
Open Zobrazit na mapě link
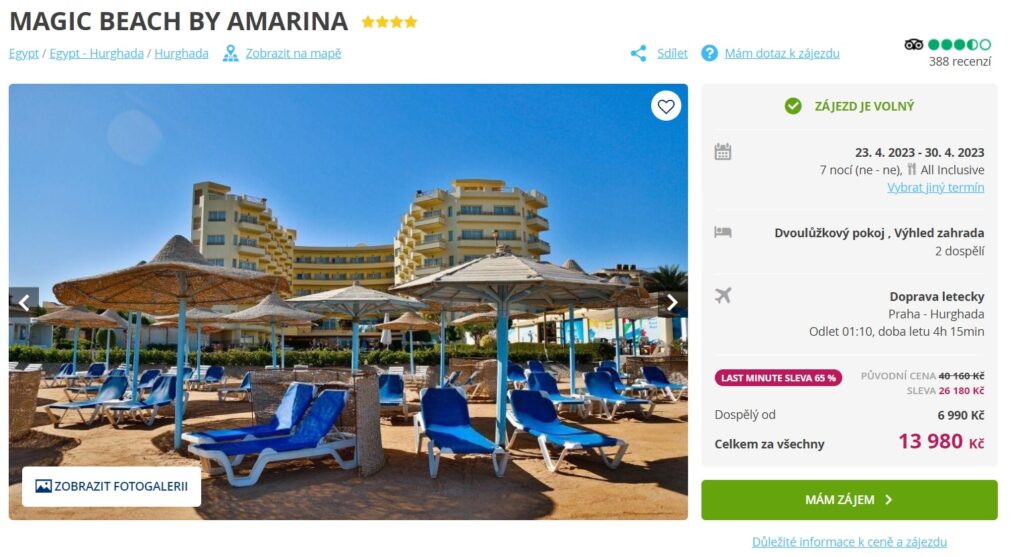(293, 54)
